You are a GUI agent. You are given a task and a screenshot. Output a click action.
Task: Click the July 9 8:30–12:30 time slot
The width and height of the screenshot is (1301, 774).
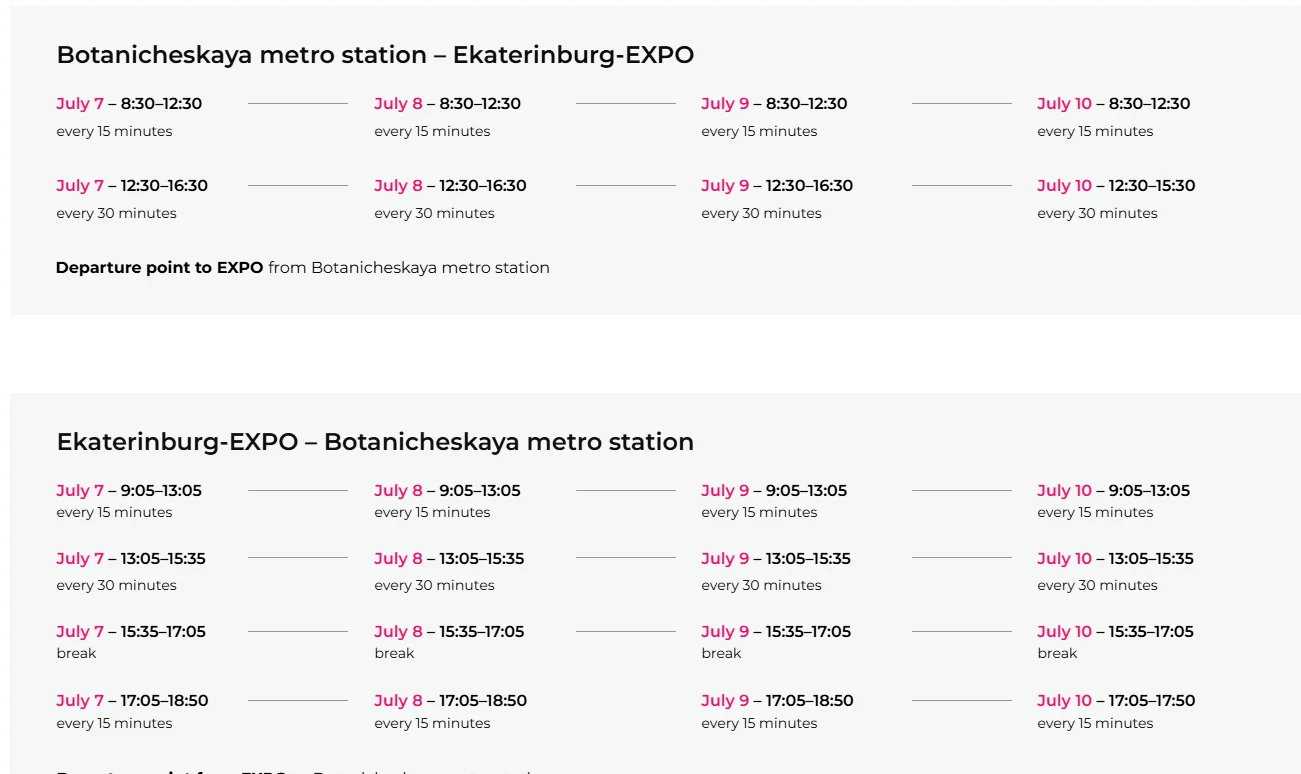[774, 104]
